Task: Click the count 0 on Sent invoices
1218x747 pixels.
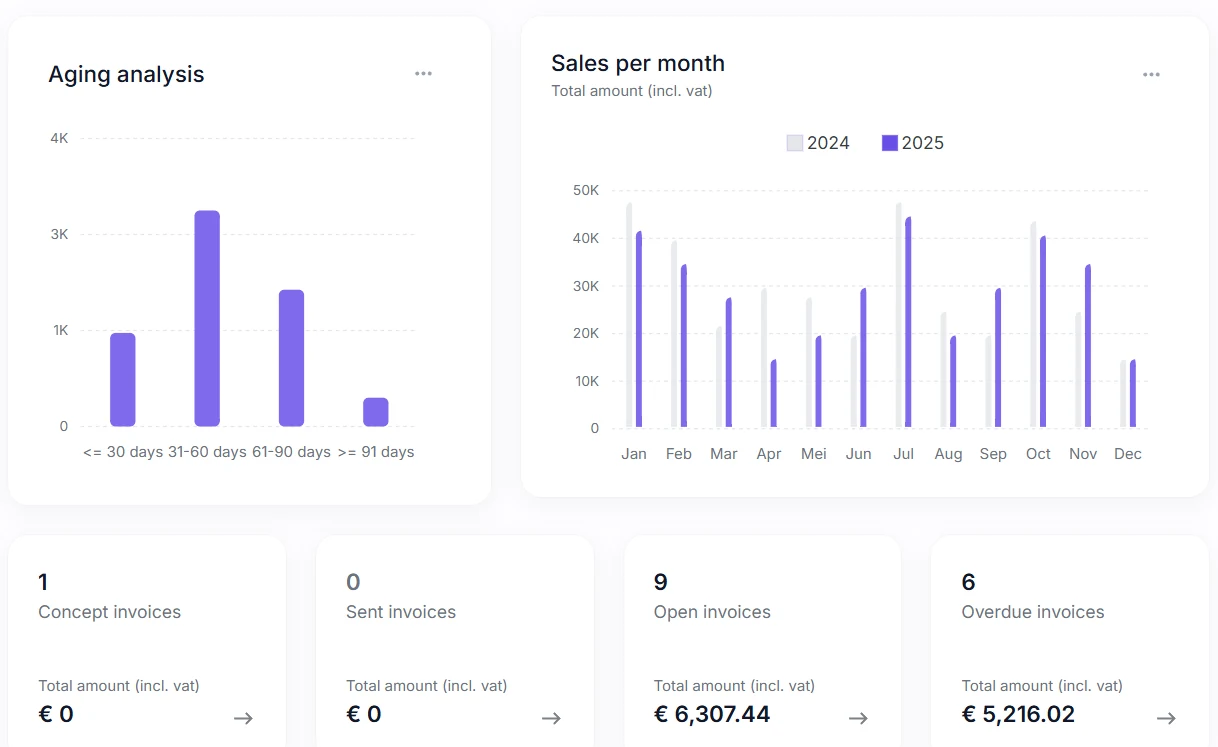Action: click(353, 582)
